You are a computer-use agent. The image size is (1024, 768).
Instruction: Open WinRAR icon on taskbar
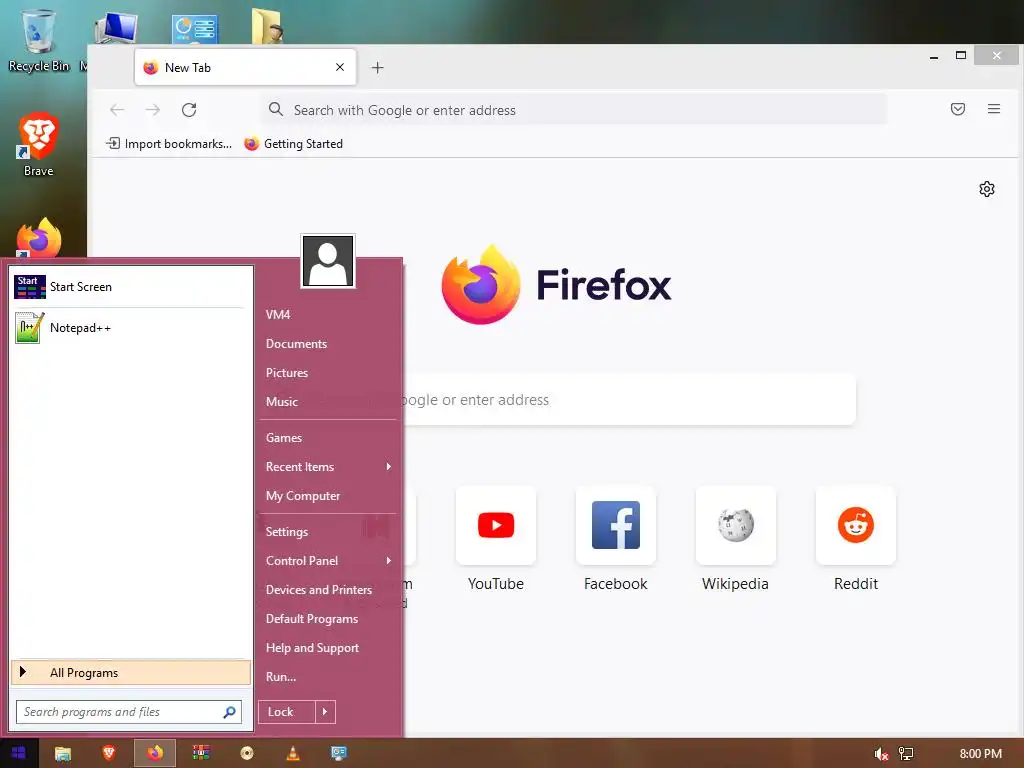[201, 754]
